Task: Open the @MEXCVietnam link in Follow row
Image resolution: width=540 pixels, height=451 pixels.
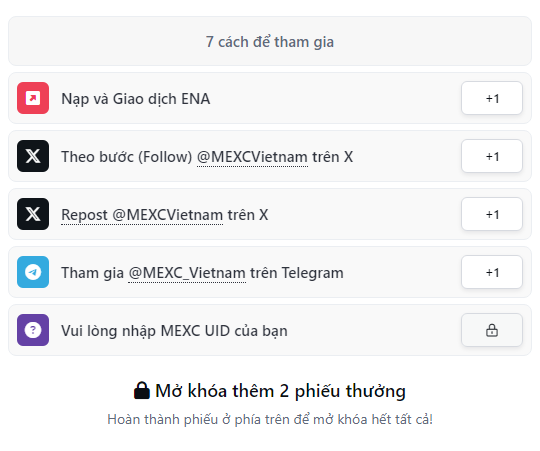Action: tap(252, 157)
